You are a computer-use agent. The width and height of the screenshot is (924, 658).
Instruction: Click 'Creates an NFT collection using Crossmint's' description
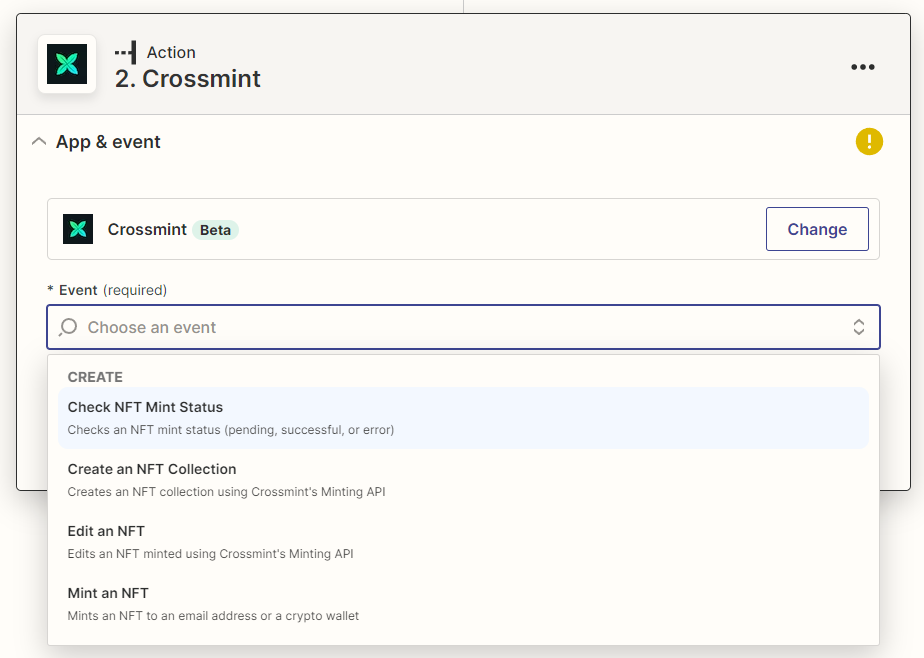click(226, 492)
